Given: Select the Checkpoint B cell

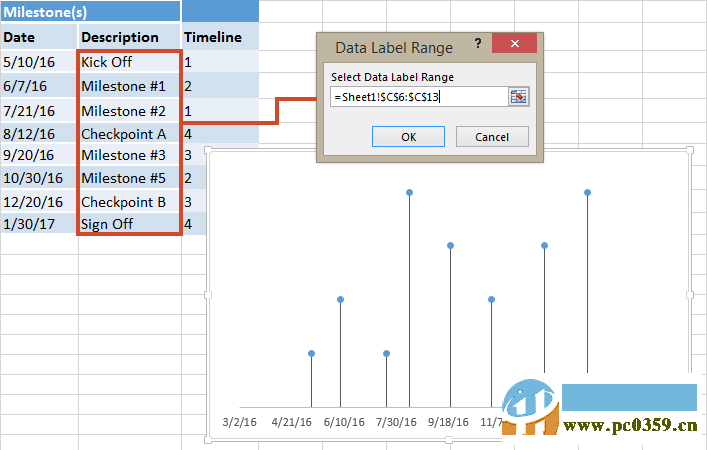Looking at the screenshot, I should tap(129, 202).
